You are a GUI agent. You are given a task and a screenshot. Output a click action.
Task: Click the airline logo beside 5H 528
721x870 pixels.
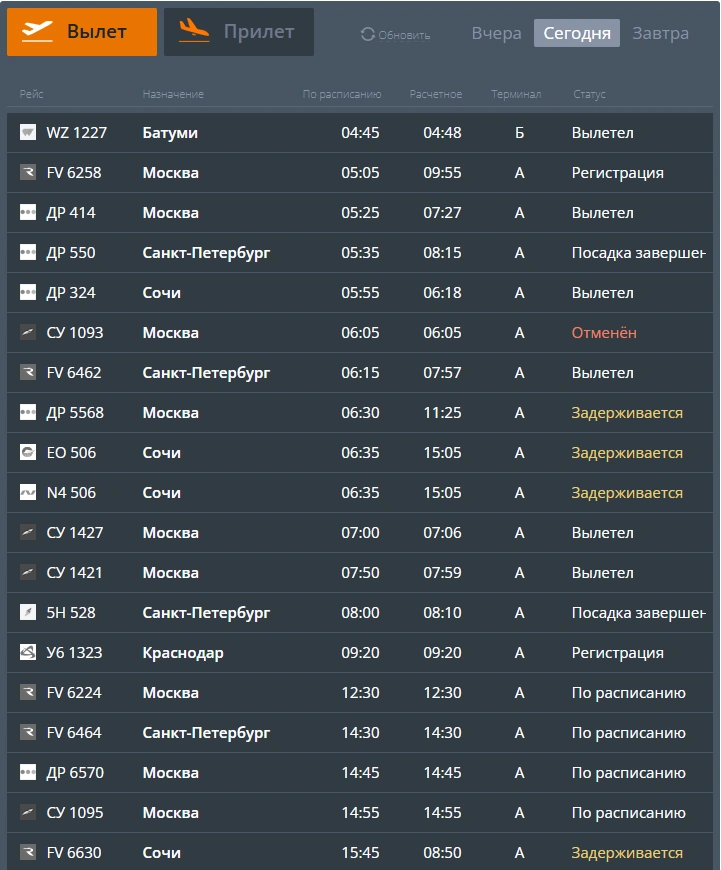28,612
